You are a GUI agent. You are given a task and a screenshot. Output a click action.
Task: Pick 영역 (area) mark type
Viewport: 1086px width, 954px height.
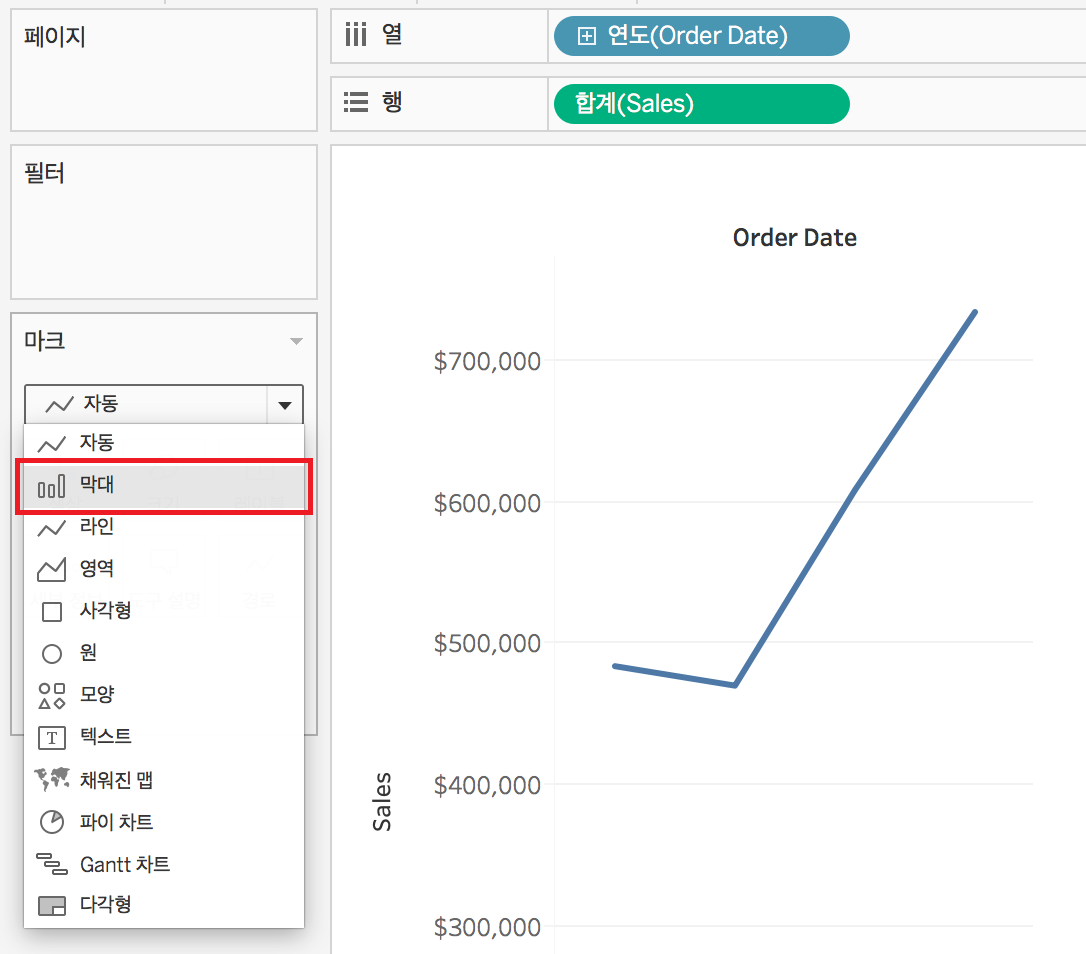coord(164,569)
